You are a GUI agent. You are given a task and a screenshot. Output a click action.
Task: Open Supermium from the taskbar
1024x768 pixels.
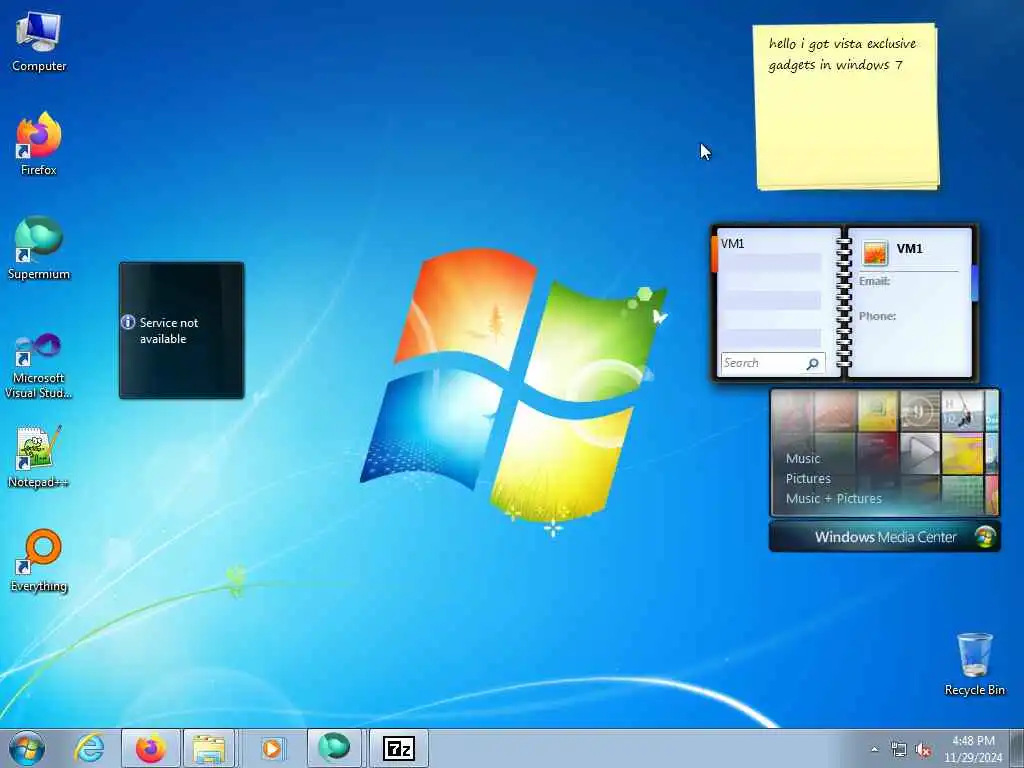(334, 748)
